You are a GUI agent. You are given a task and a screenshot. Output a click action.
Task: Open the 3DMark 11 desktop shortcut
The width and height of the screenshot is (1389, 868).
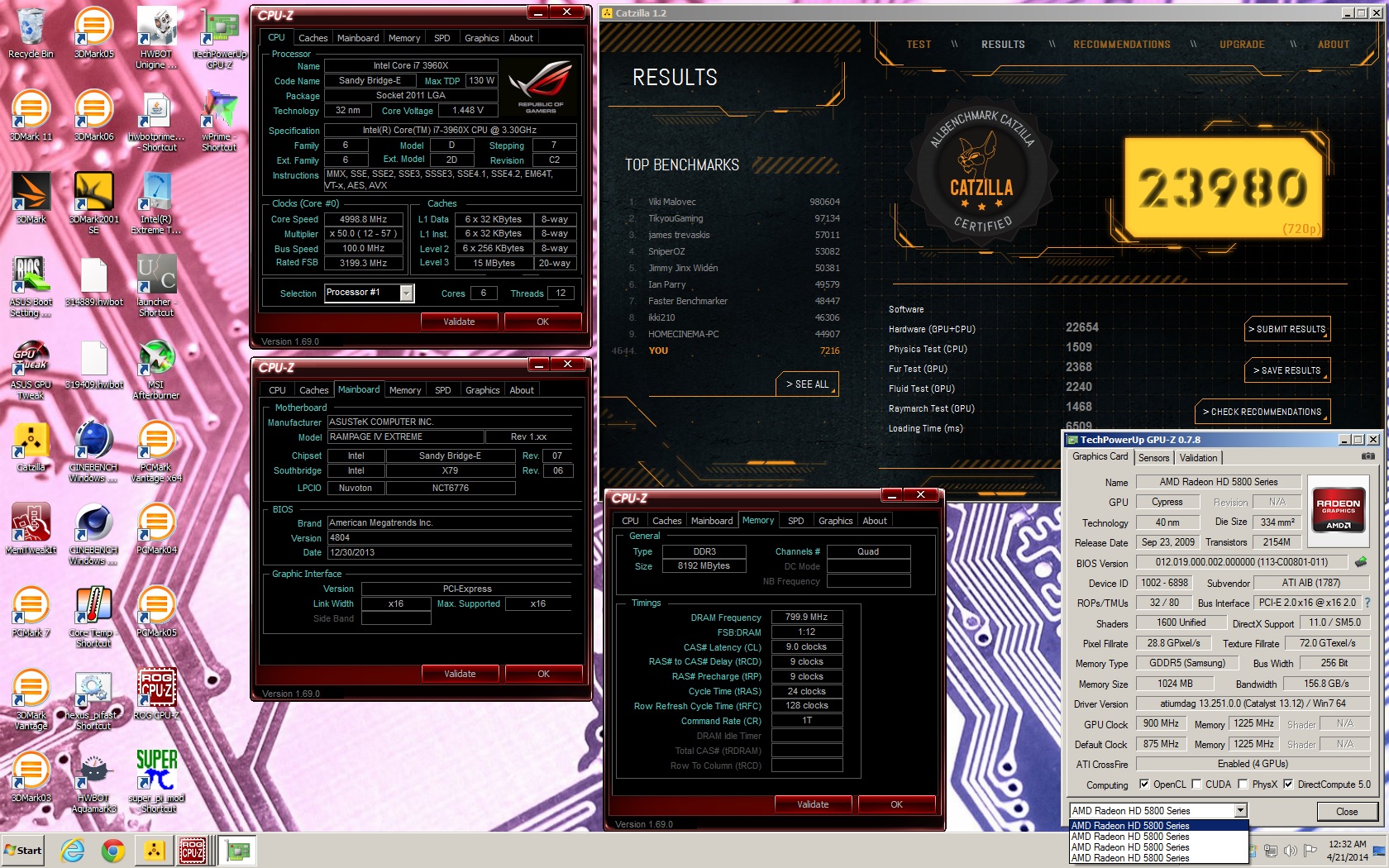[x=31, y=116]
